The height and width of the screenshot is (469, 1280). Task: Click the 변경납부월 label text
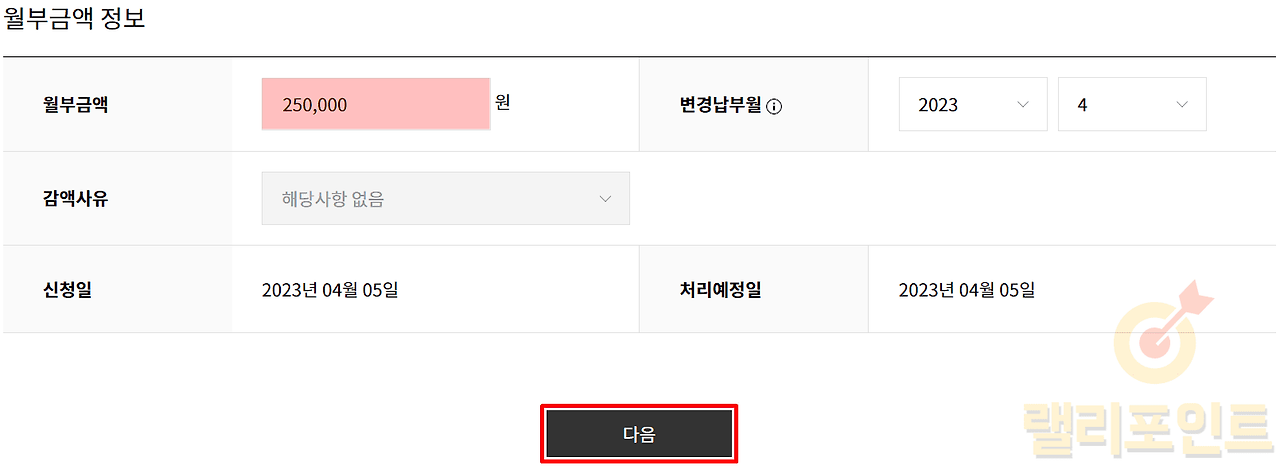pyautogui.click(x=720, y=104)
